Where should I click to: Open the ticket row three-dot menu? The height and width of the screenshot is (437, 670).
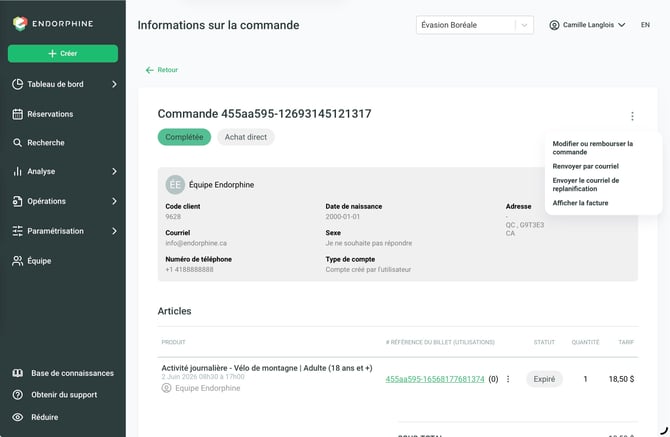(508, 379)
